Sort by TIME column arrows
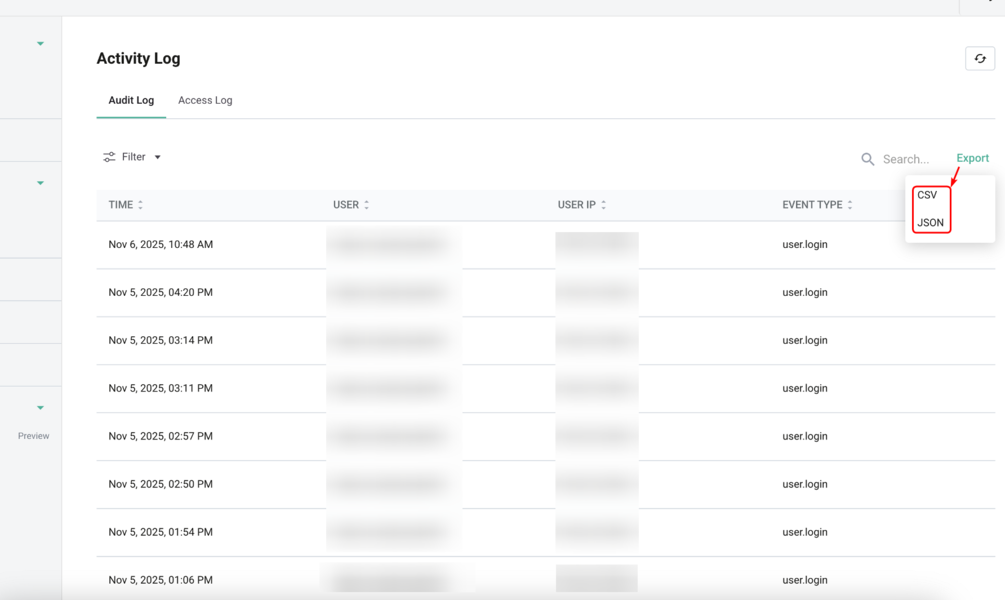The height and width of the screenshot is (600, 1005). pos(140,204)
